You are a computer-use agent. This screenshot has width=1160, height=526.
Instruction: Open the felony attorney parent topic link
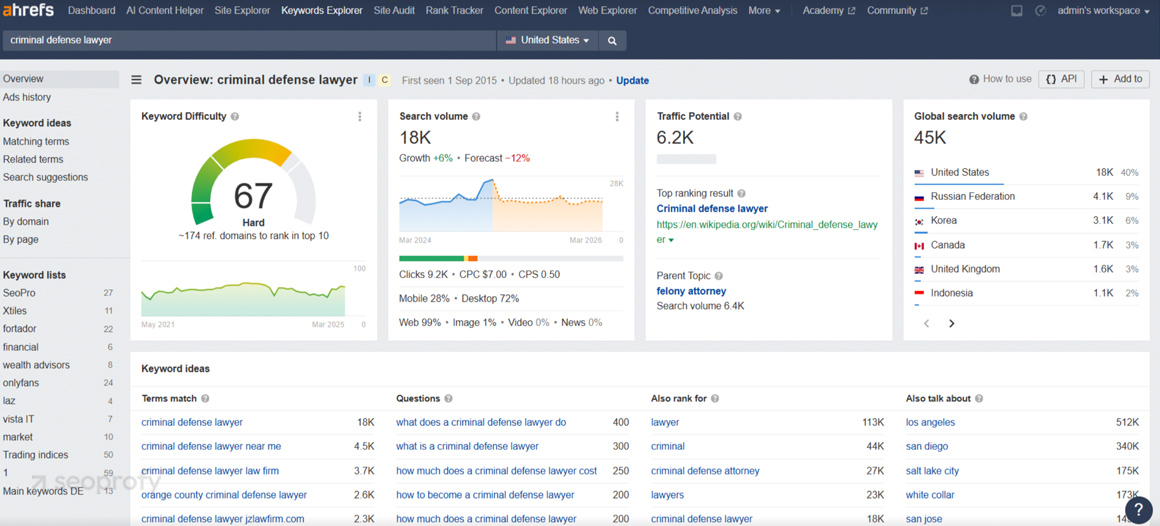(x=691, y=291)
